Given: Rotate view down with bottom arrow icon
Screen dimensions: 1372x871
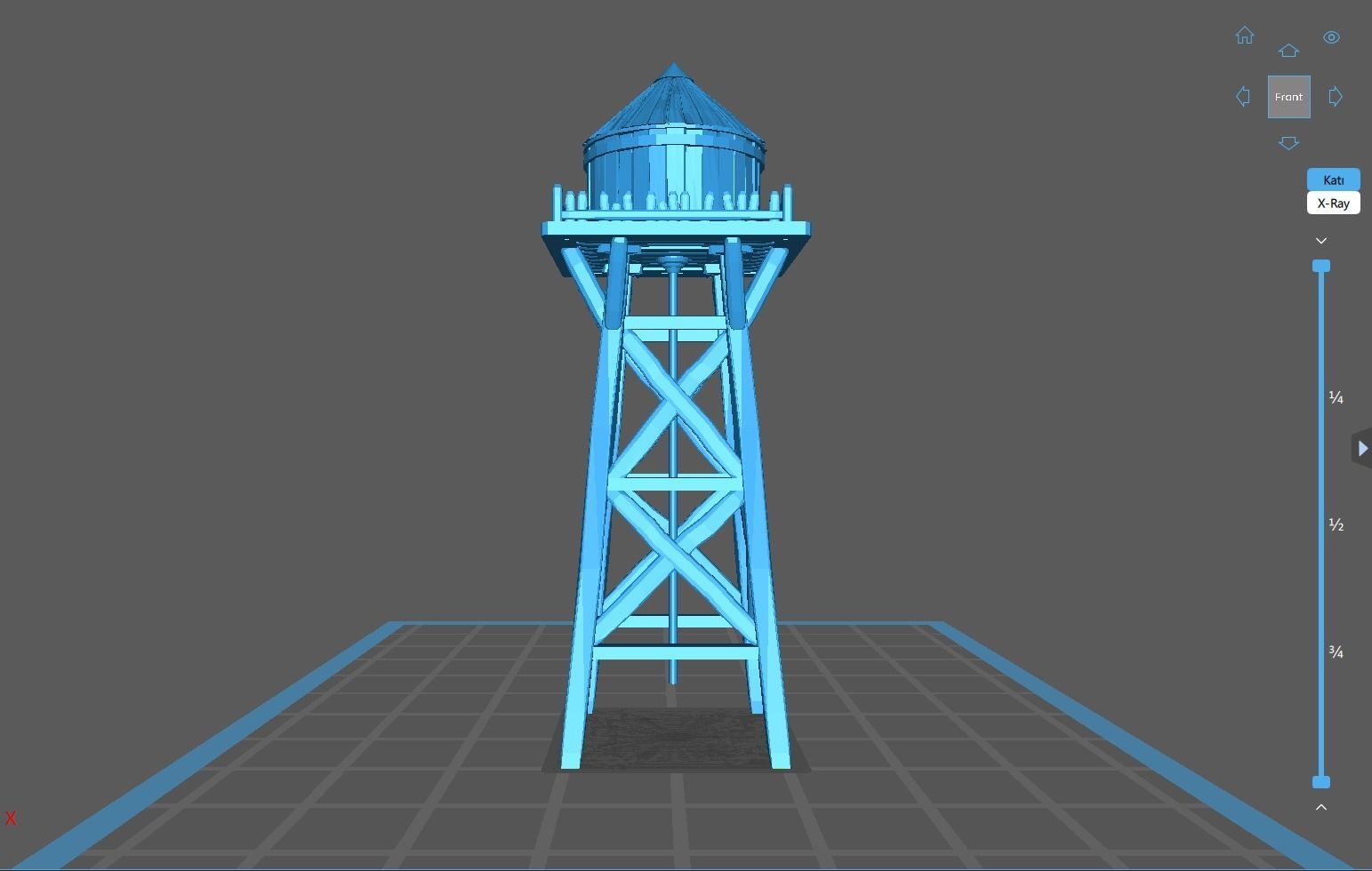Looking at the screenshot, I should click(1288, 143).
